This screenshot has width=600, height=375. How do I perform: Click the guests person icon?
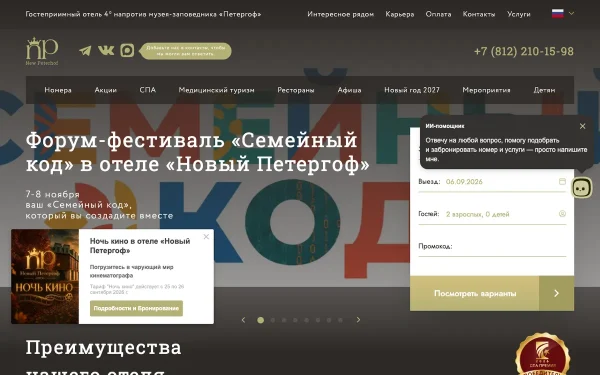(x=562, y=214)
